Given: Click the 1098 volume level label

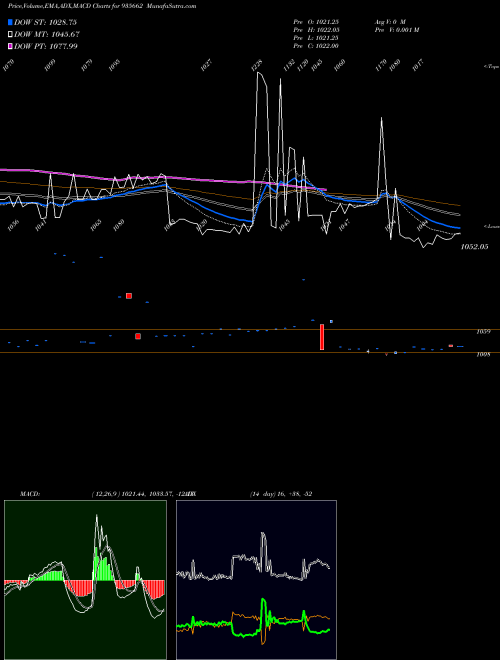Looking at the screenshot, I should click(483, 355).
